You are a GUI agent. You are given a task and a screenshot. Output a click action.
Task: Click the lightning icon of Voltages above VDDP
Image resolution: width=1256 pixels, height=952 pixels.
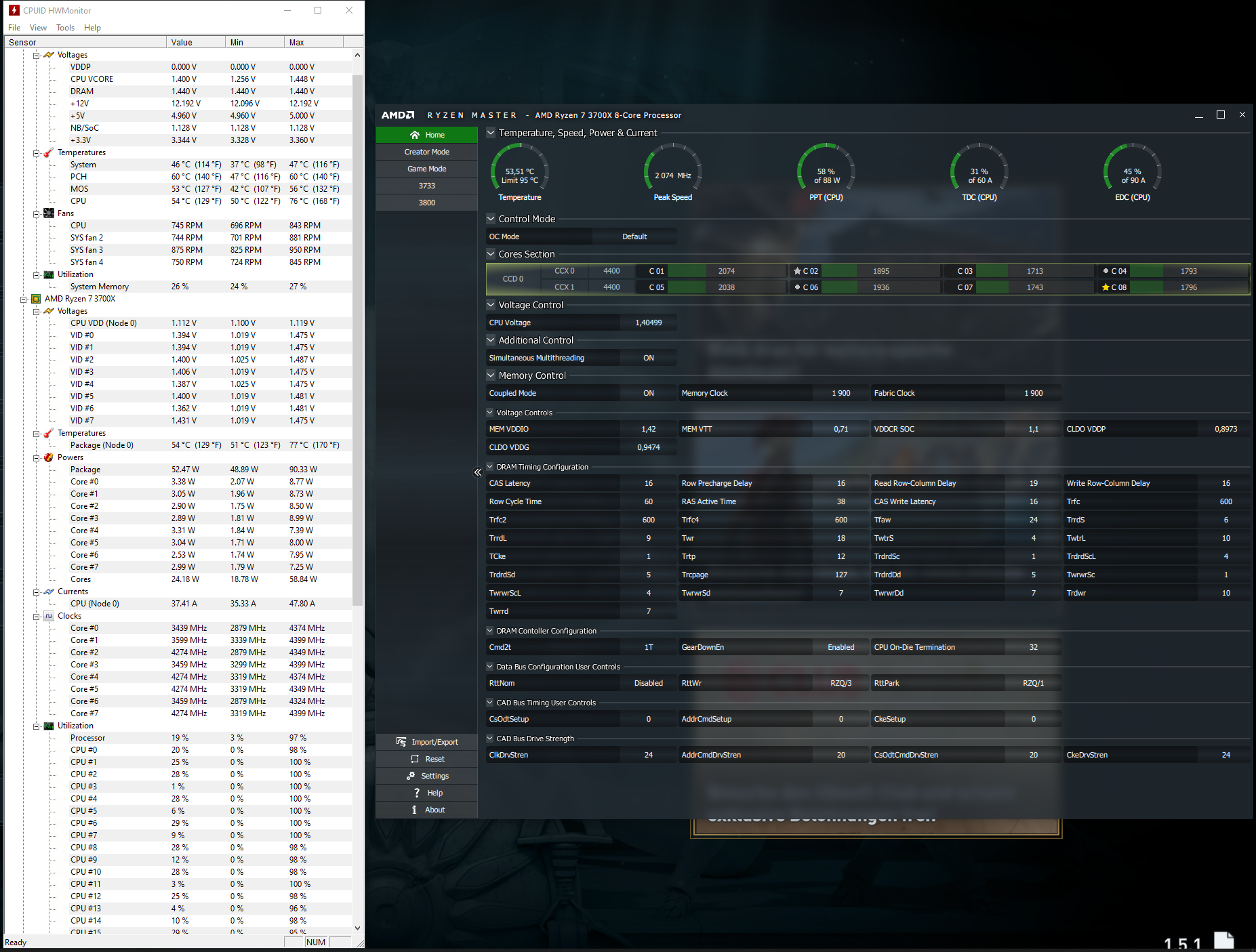tap(49, 55)
